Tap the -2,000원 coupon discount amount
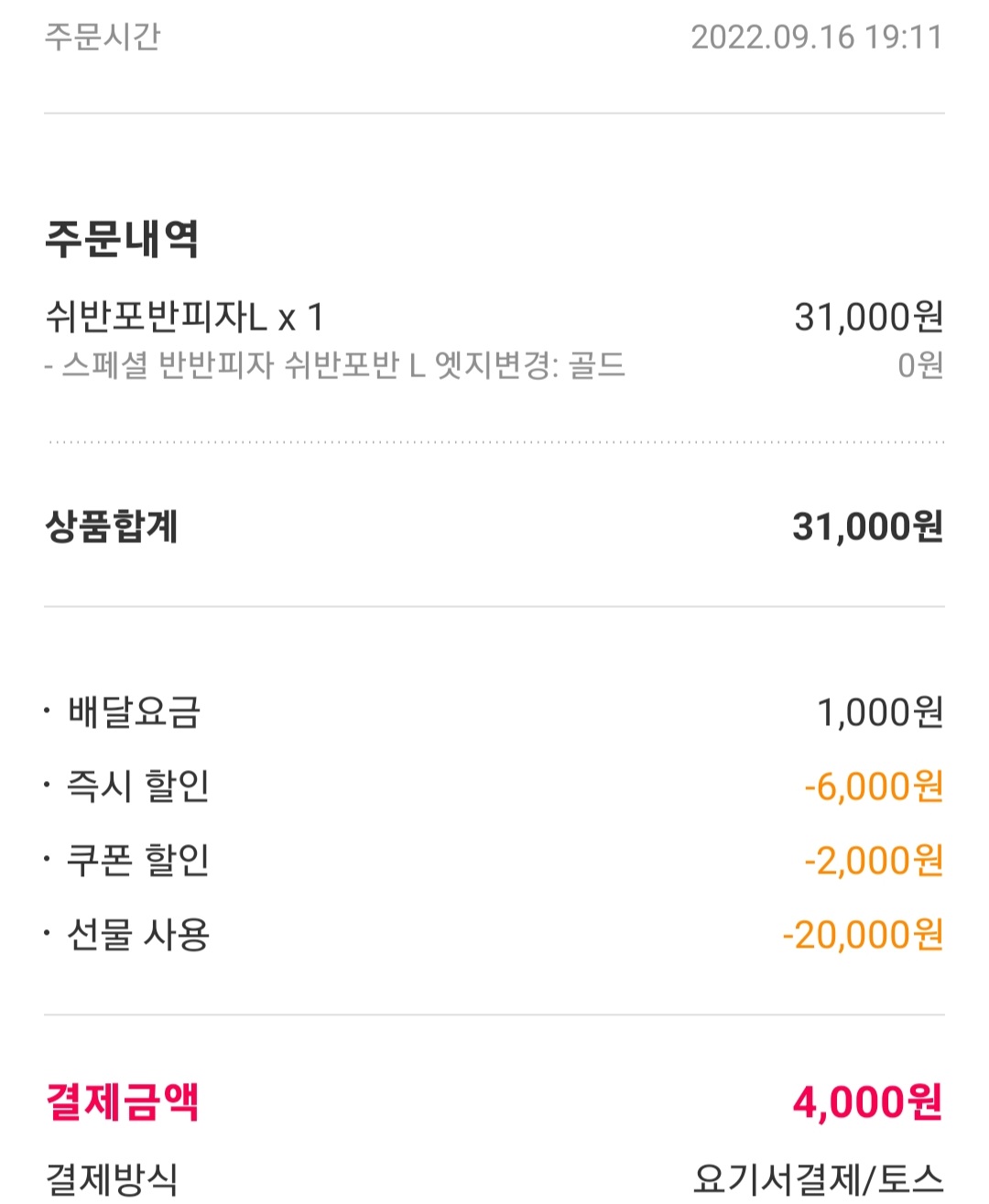 click(874, 861)
